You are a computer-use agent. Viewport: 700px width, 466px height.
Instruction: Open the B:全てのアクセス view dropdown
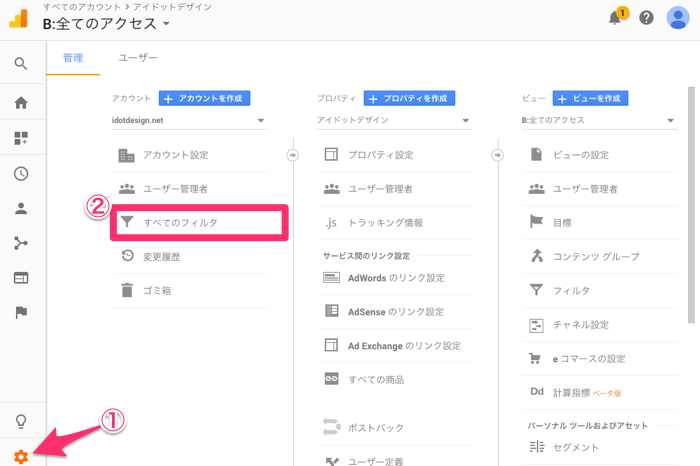[x=599, y=122]
